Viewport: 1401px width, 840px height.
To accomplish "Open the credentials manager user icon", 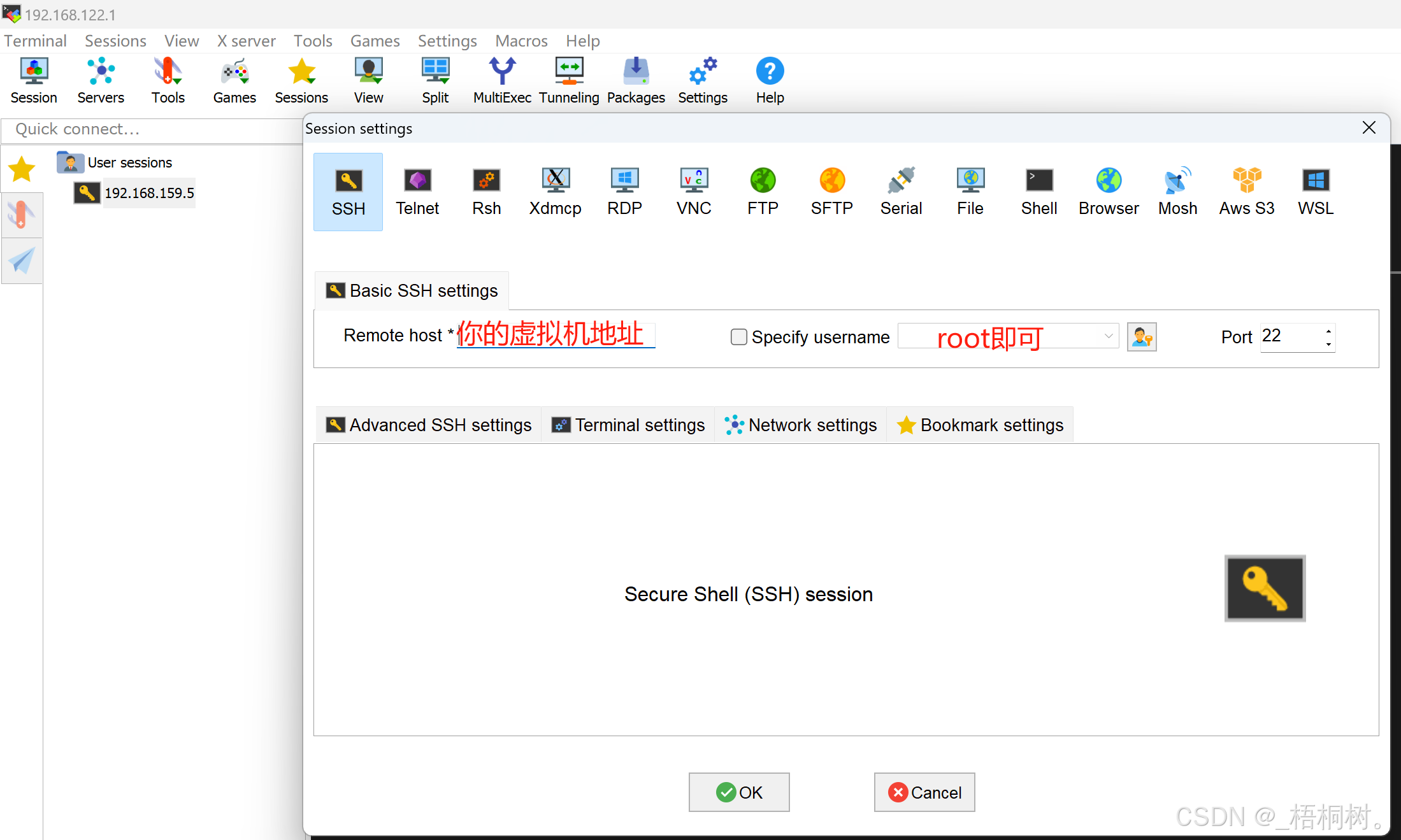I will pos(1141,336).
